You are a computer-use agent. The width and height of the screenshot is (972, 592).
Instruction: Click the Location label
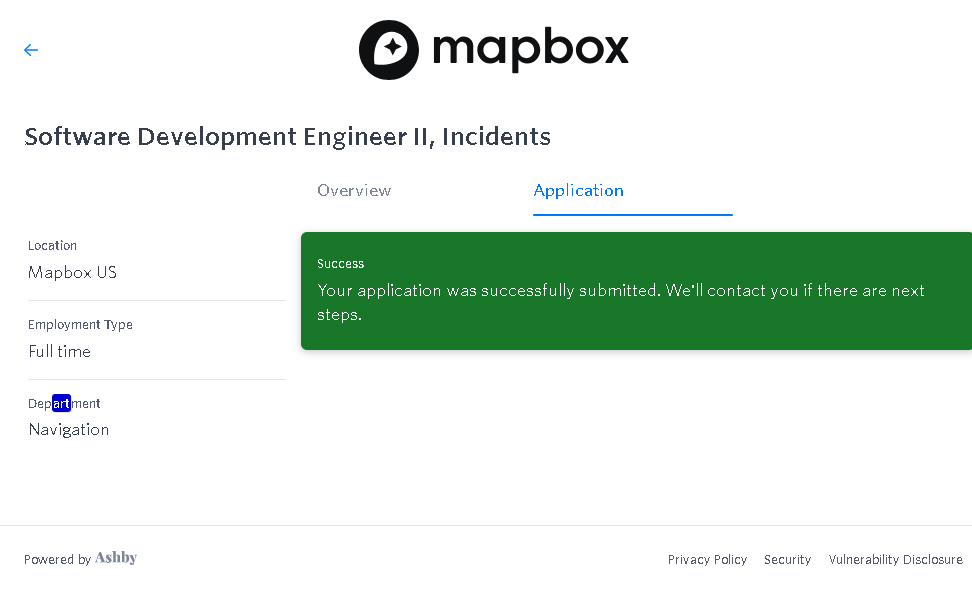point(52,245)
